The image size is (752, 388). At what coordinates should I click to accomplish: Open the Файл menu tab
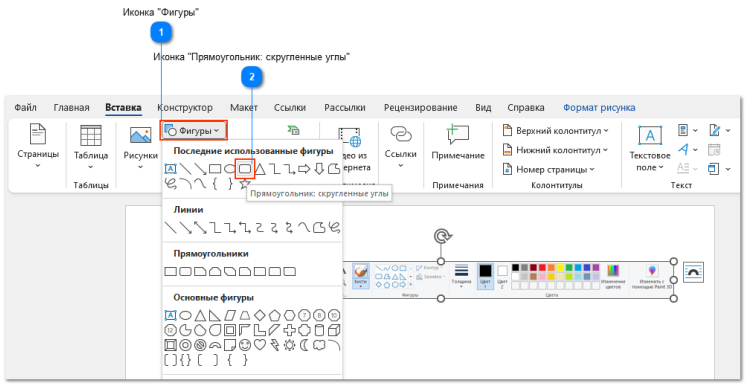[x=25, y=107]
